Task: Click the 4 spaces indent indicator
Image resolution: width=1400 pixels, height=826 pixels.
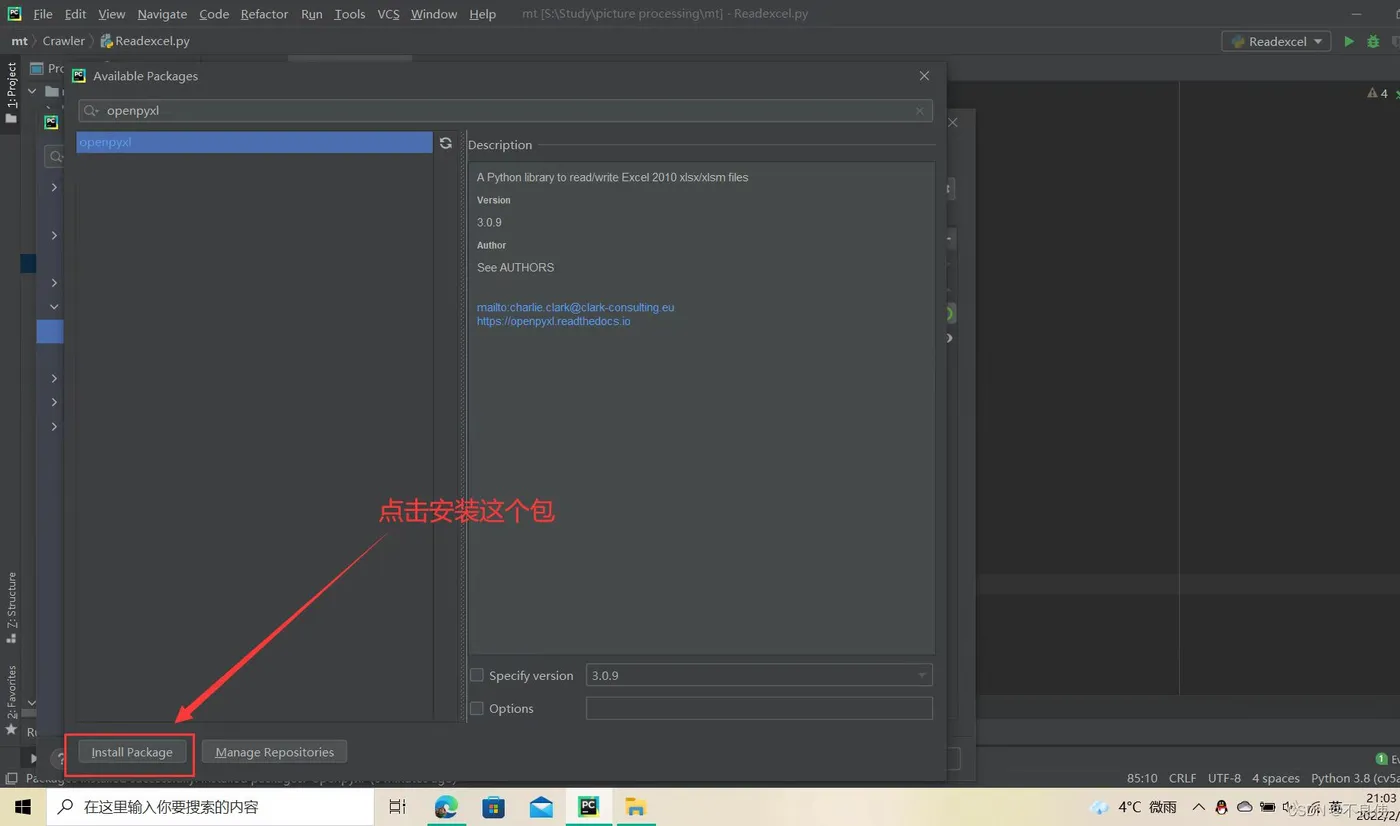Action: tap(1276, 778)
